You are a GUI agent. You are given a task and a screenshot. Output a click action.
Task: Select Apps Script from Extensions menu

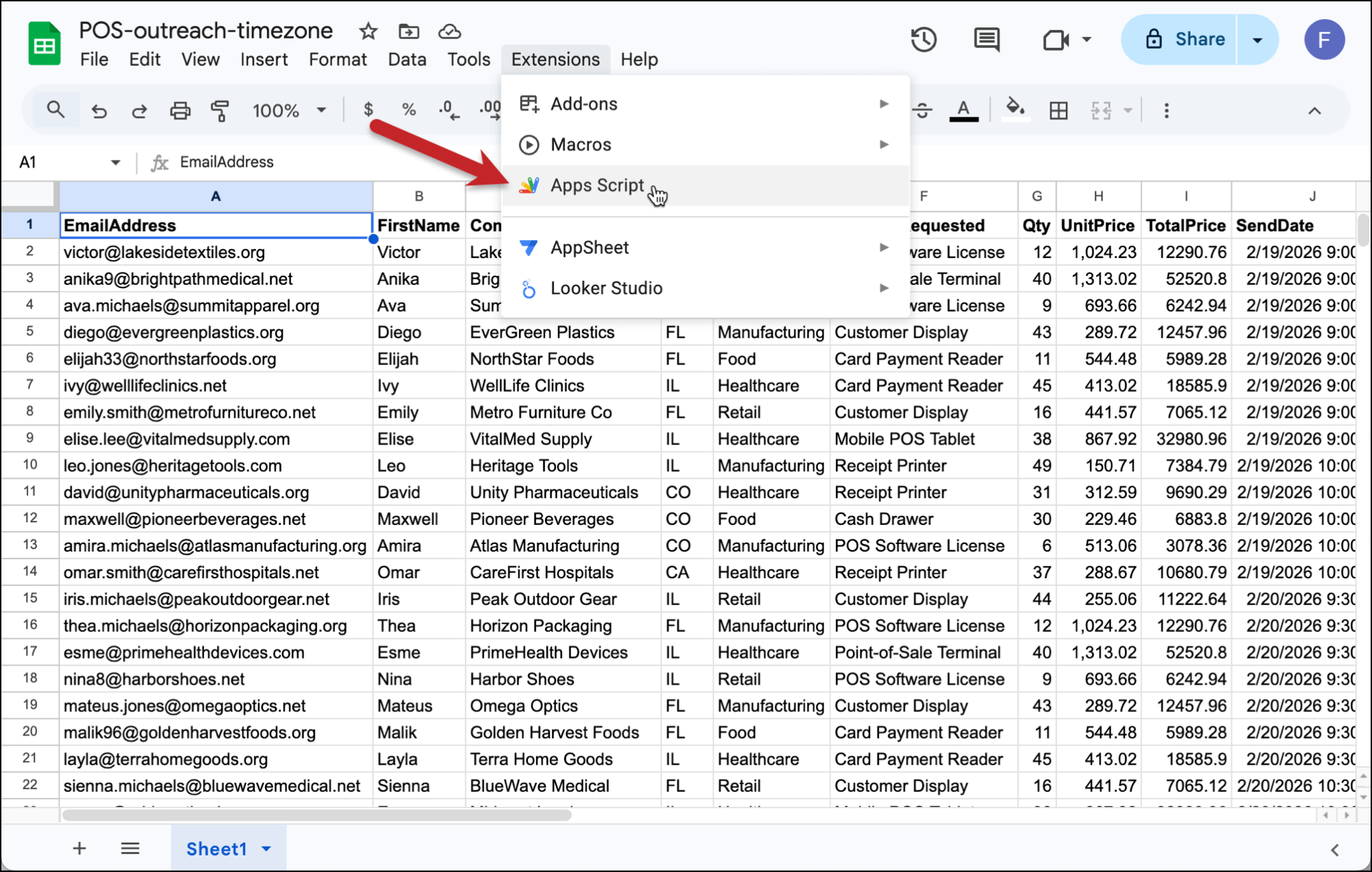click(597, 185)
